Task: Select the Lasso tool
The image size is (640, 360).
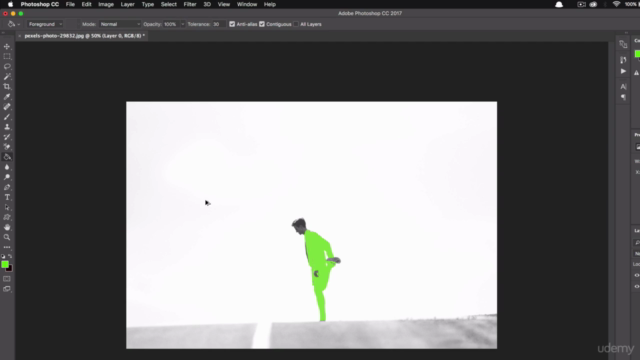Action: (7, 67)
